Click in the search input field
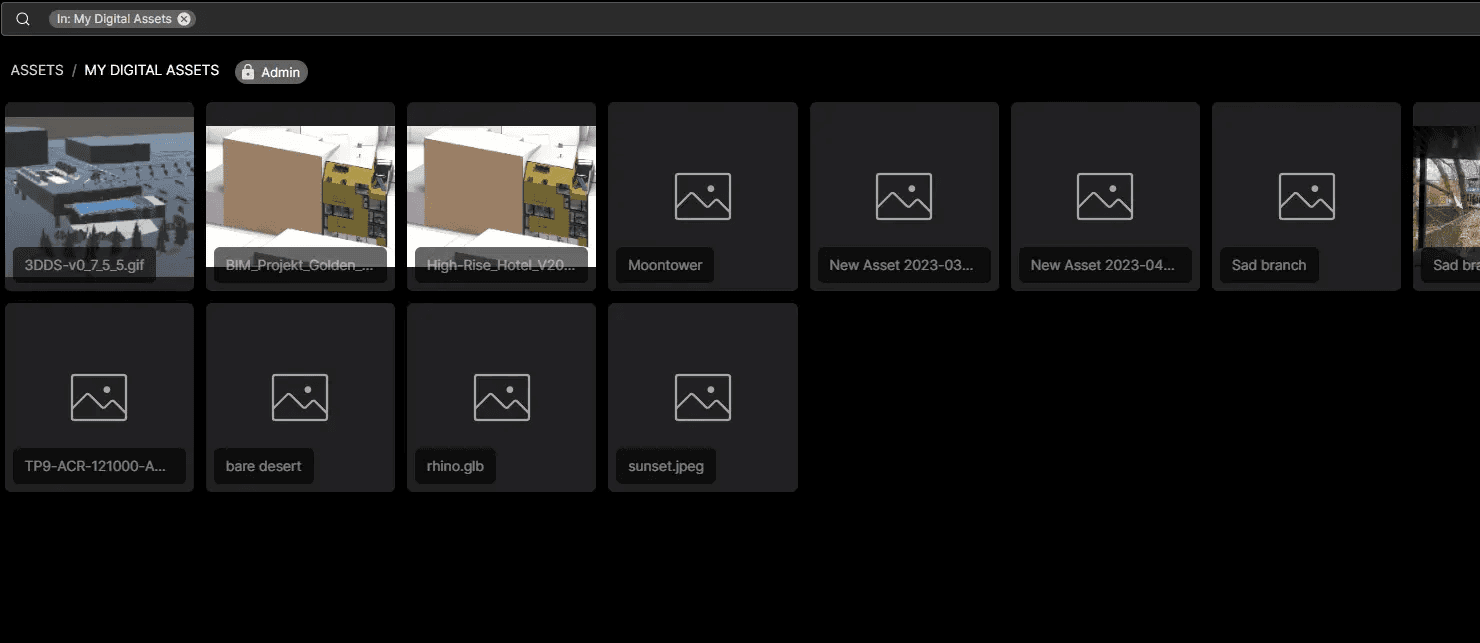The width and height of the screenshot is (1480, 643). click(x=800, y=19)
